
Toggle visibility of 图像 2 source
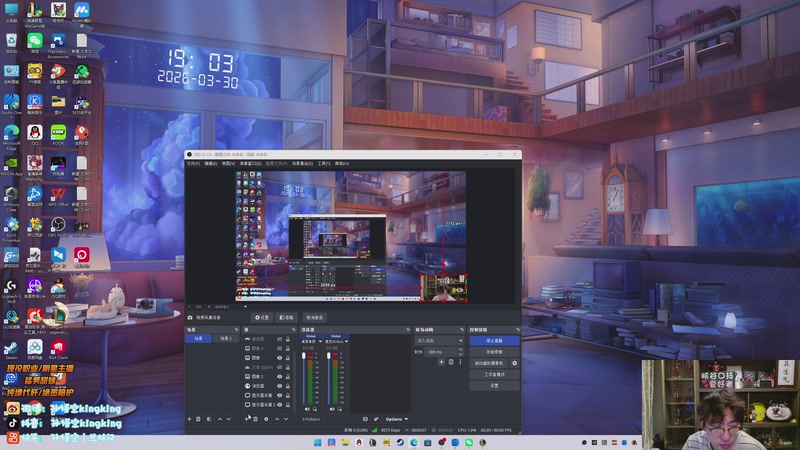pyautogui.click(x=280, y=377)
